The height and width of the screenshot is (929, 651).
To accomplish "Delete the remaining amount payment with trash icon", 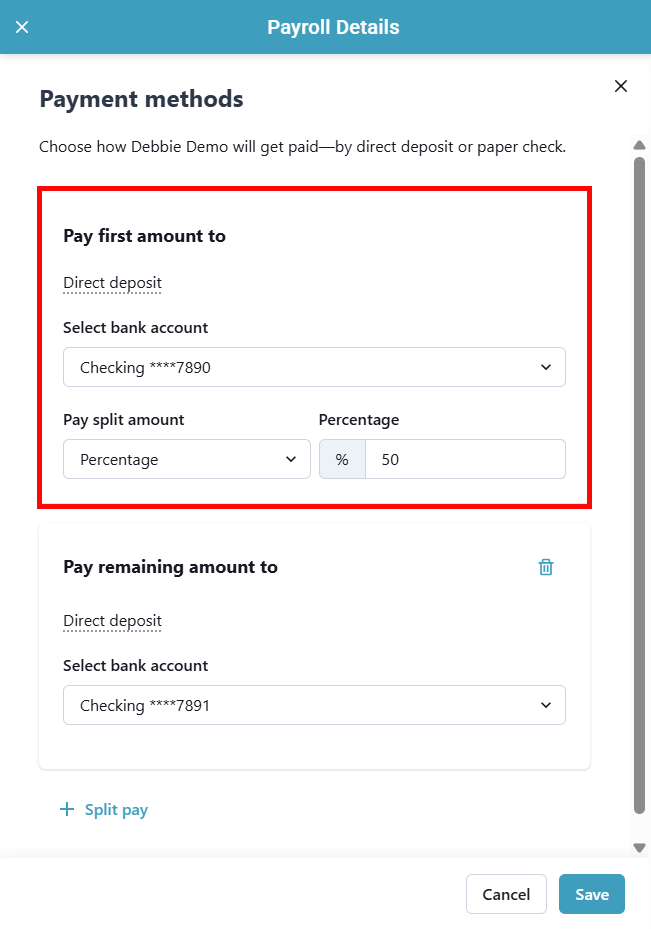I will pos(546,567).
